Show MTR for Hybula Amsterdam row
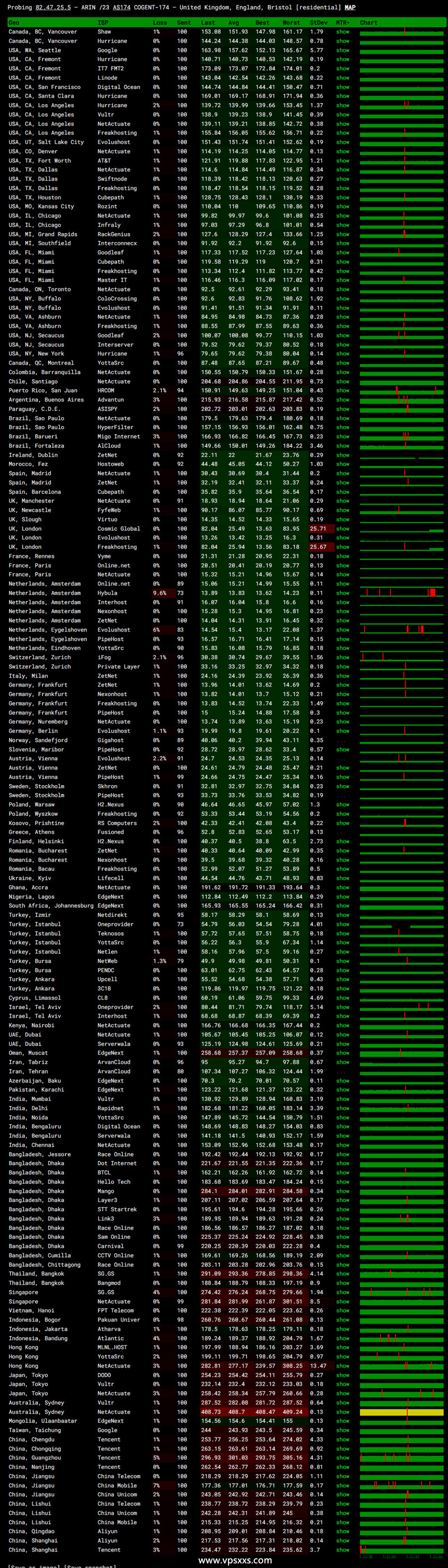Screen dimensions: 448x1568 click(343, 593)
